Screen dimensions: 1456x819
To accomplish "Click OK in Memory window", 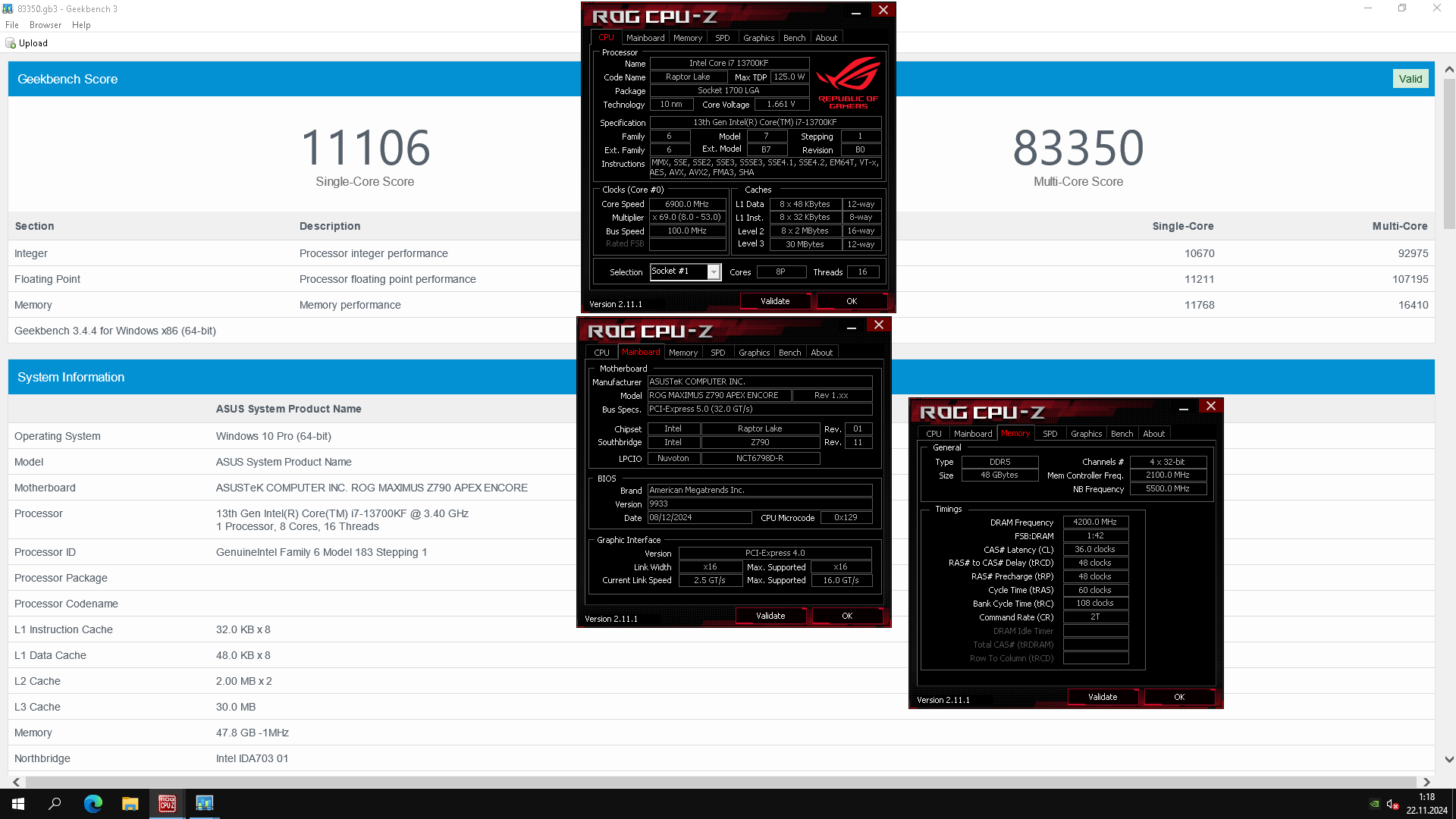I will [1179, 697].
